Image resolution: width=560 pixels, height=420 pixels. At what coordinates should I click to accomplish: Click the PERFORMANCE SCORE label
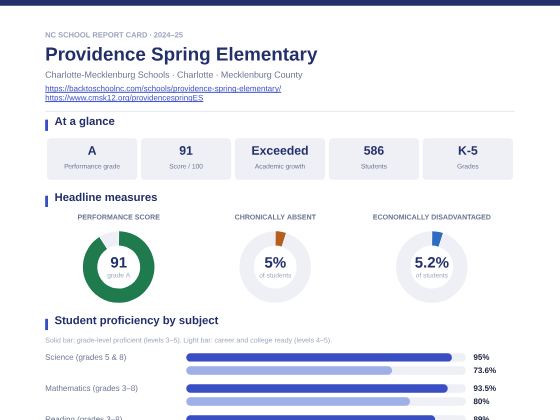119,217
